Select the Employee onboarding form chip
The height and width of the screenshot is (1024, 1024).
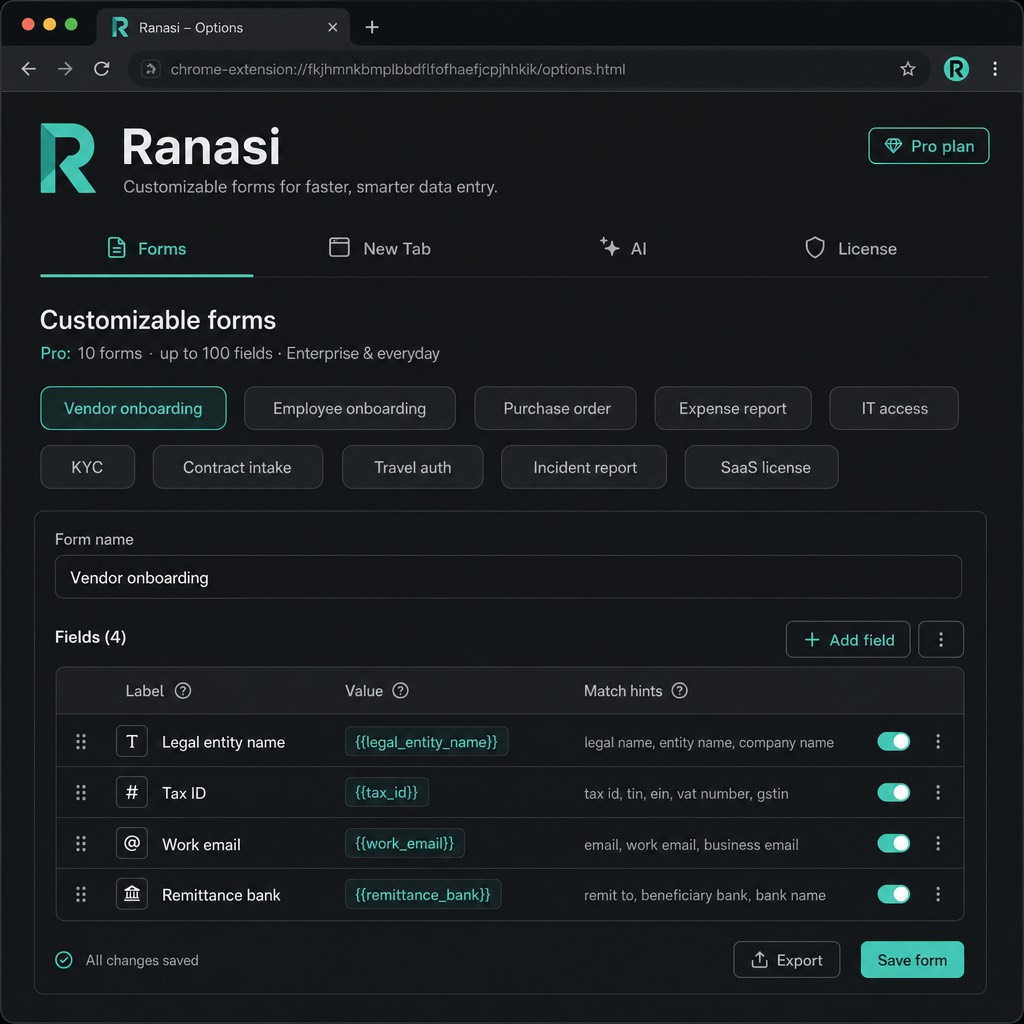(349, 408)
